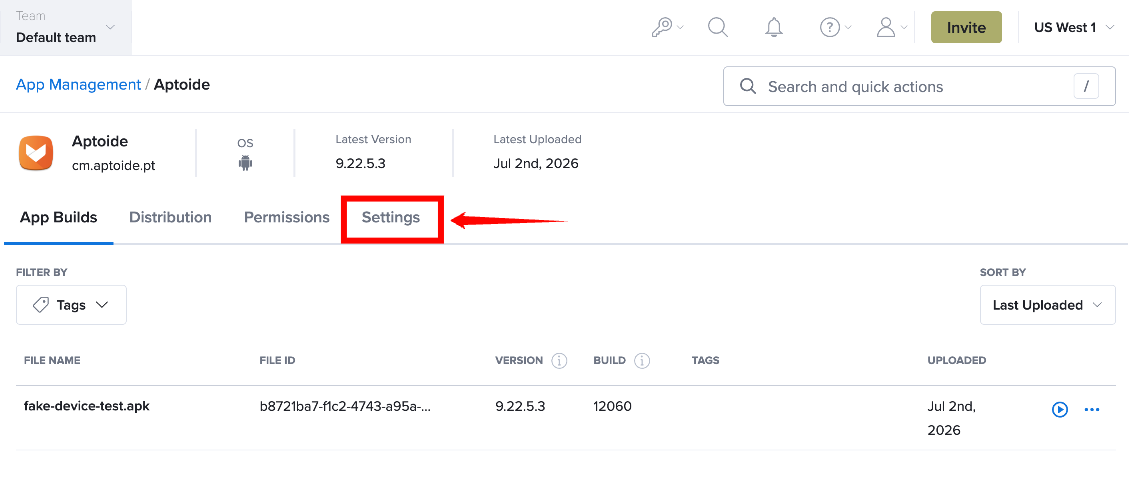Click the Aptoide app logo

coord(36,153)
